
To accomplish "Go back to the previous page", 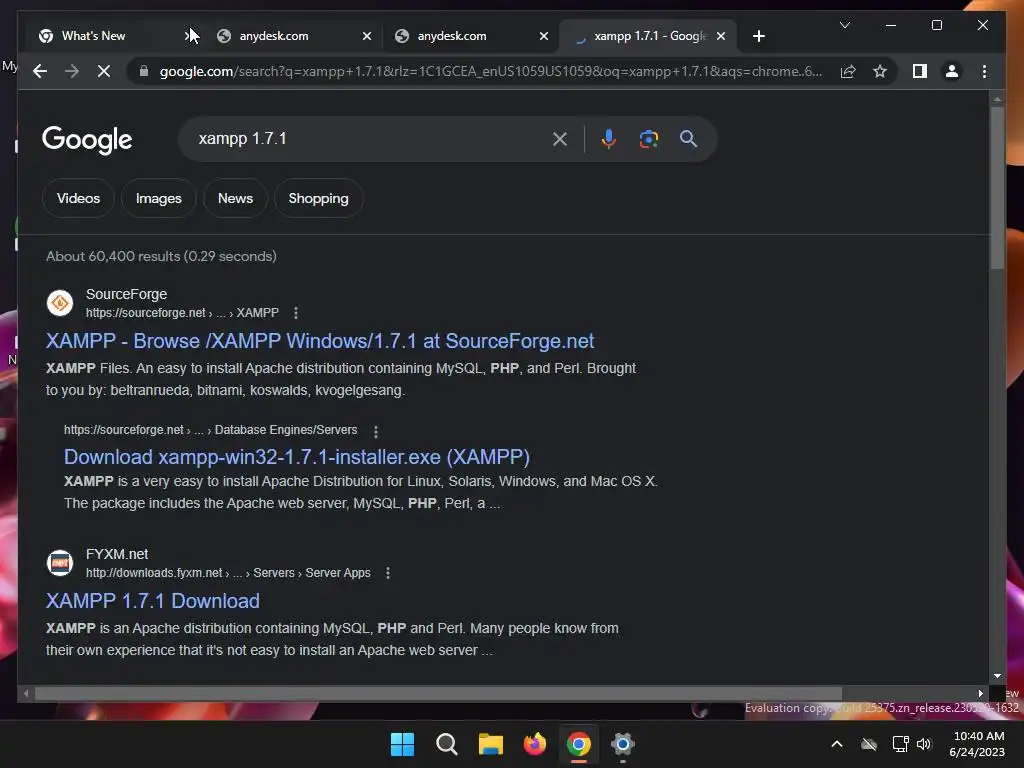I will tap(40, 71).
